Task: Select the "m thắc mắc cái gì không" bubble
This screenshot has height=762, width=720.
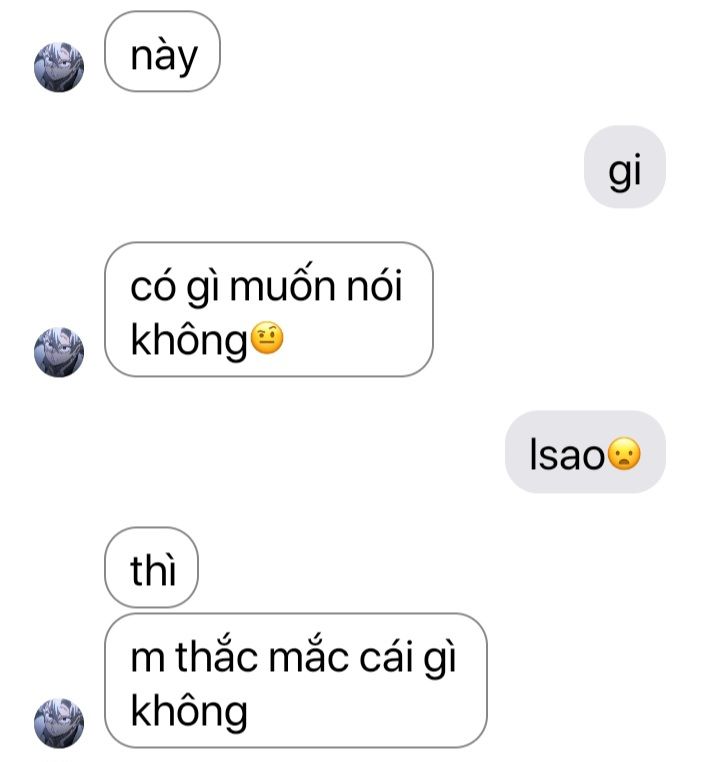Action: pyautogui.click(x=295, y=680)
